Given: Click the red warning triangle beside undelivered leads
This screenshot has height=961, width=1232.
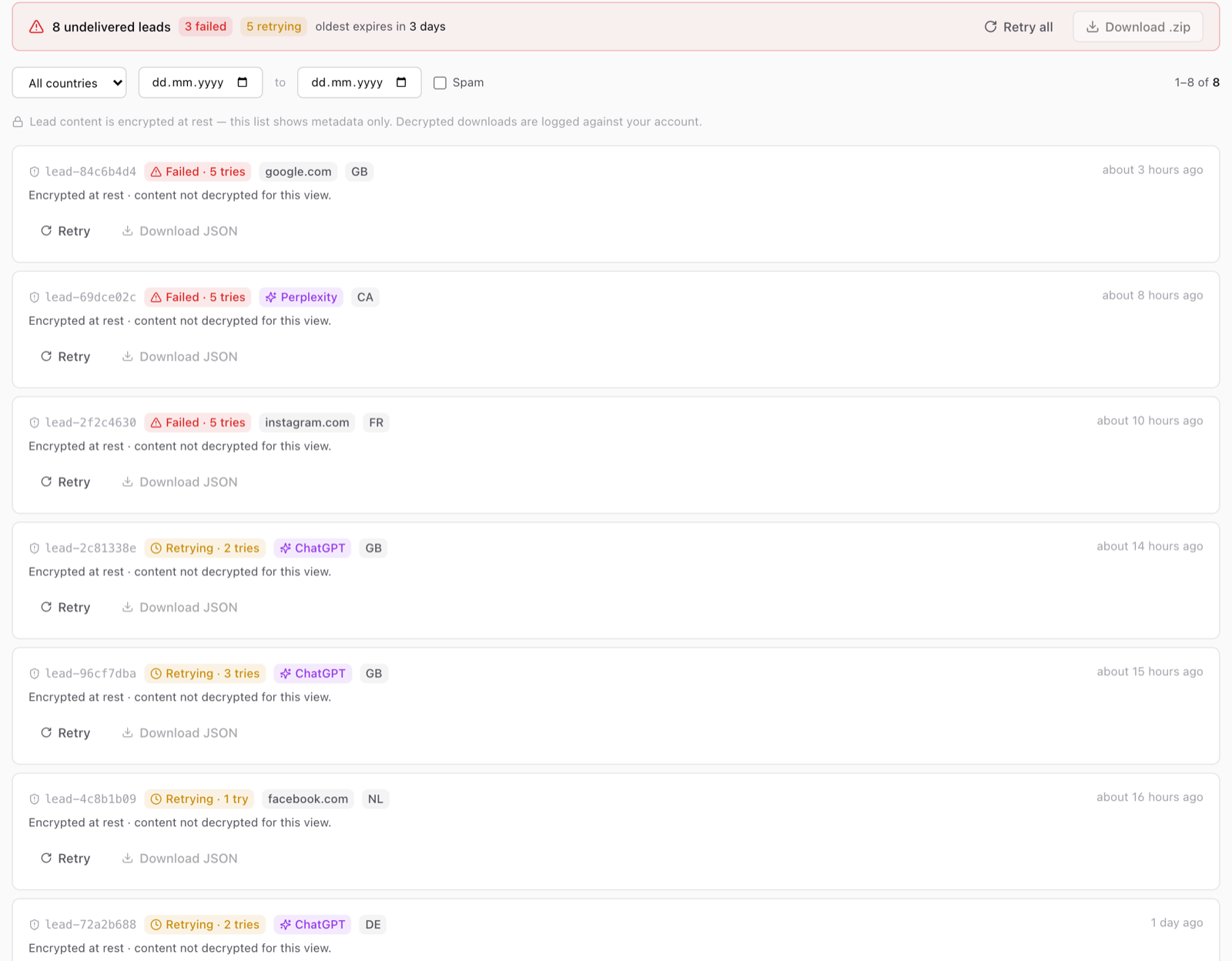Looking at the screenshot, I should (36, 27).
